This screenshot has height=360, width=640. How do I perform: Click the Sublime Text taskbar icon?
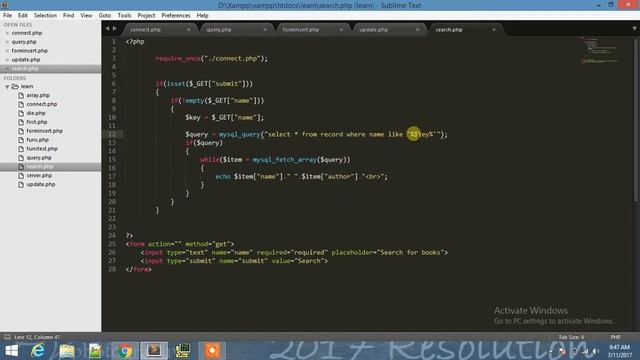click(154, 351)
